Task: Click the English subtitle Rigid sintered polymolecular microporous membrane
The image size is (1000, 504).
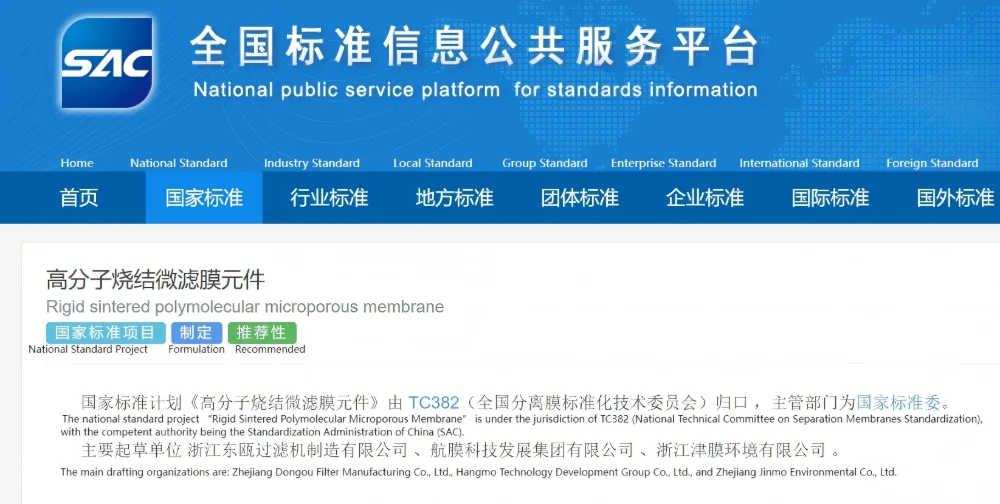Action: pos(245,307)
